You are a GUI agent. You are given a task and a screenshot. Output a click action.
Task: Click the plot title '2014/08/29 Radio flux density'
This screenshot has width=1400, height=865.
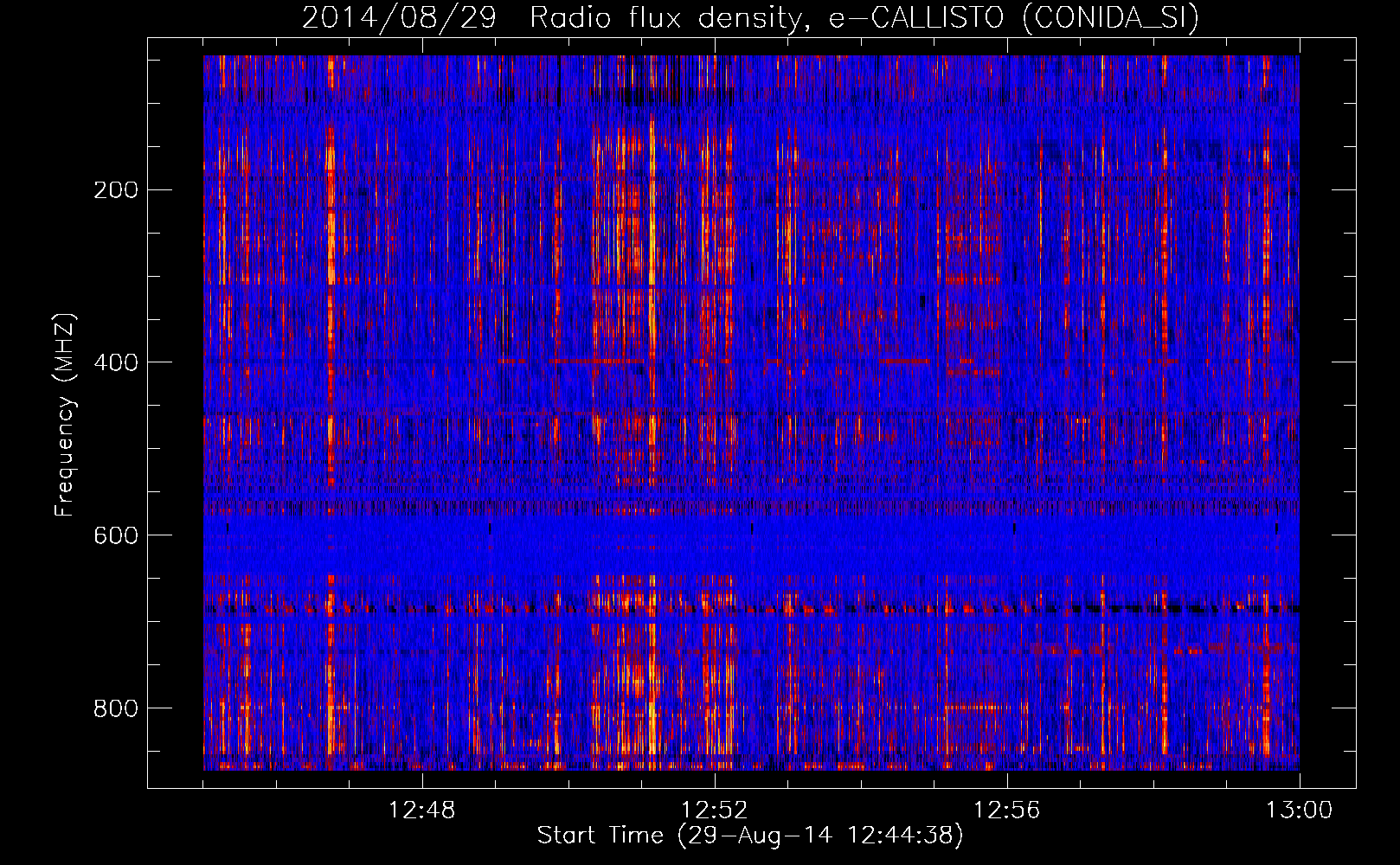tap(750, 17)
